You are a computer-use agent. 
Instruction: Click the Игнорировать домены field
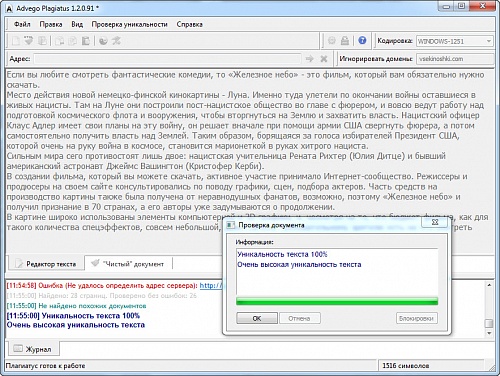click(455, 59)
